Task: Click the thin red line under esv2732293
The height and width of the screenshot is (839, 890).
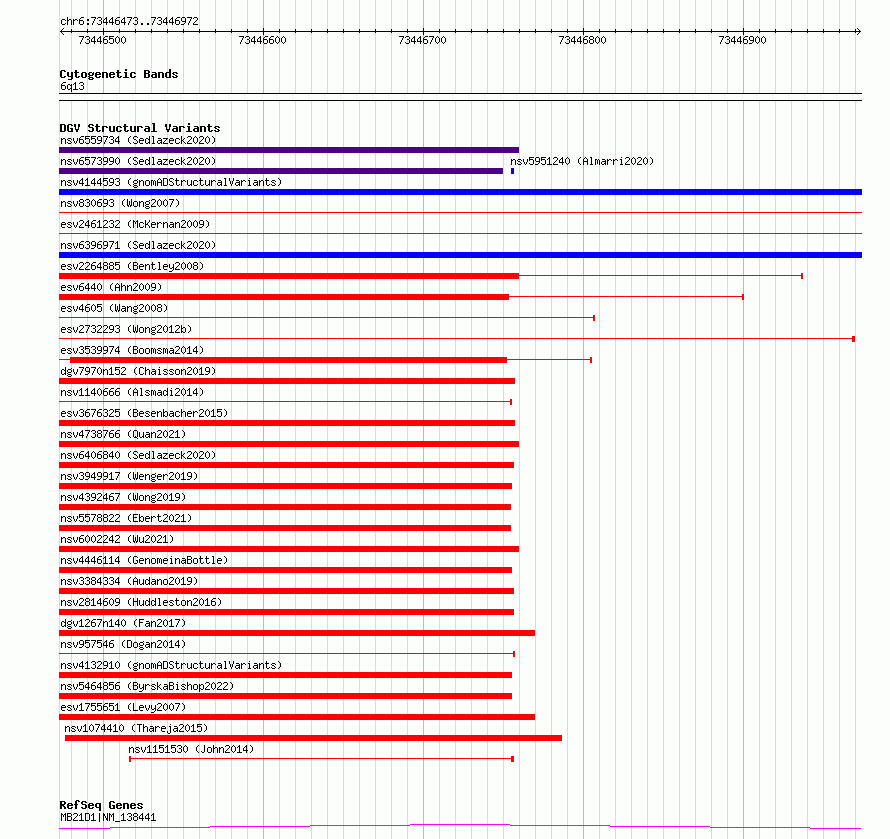Action: (x=457, y=339)
